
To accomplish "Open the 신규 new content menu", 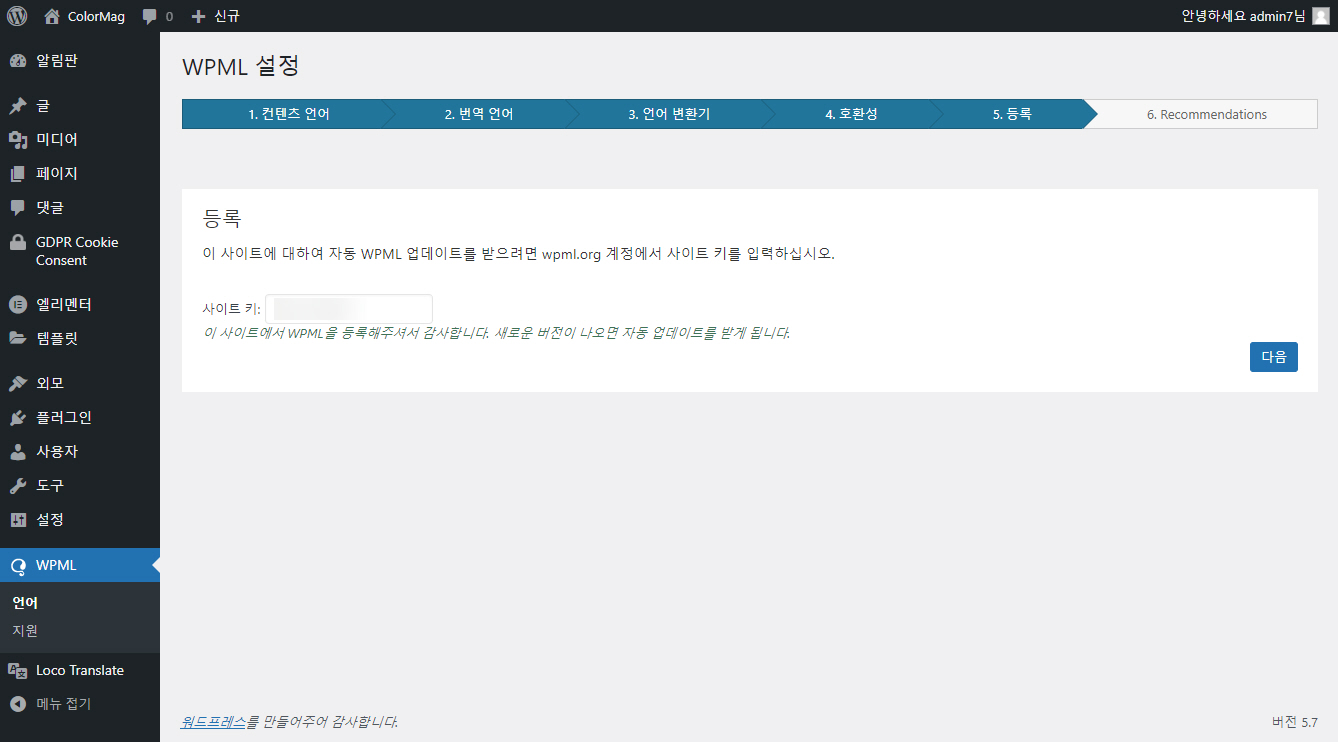I will (215, 16).
